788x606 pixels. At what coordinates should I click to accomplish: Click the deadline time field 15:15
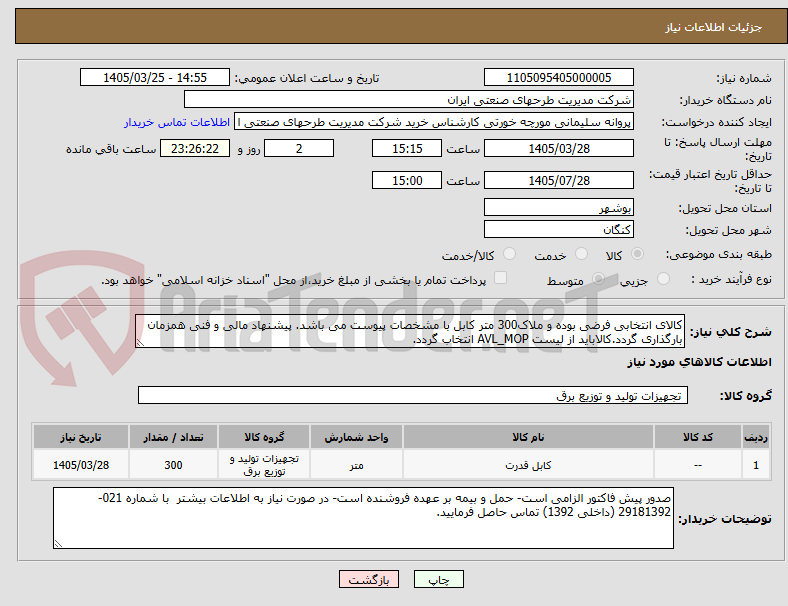point(407,148)
